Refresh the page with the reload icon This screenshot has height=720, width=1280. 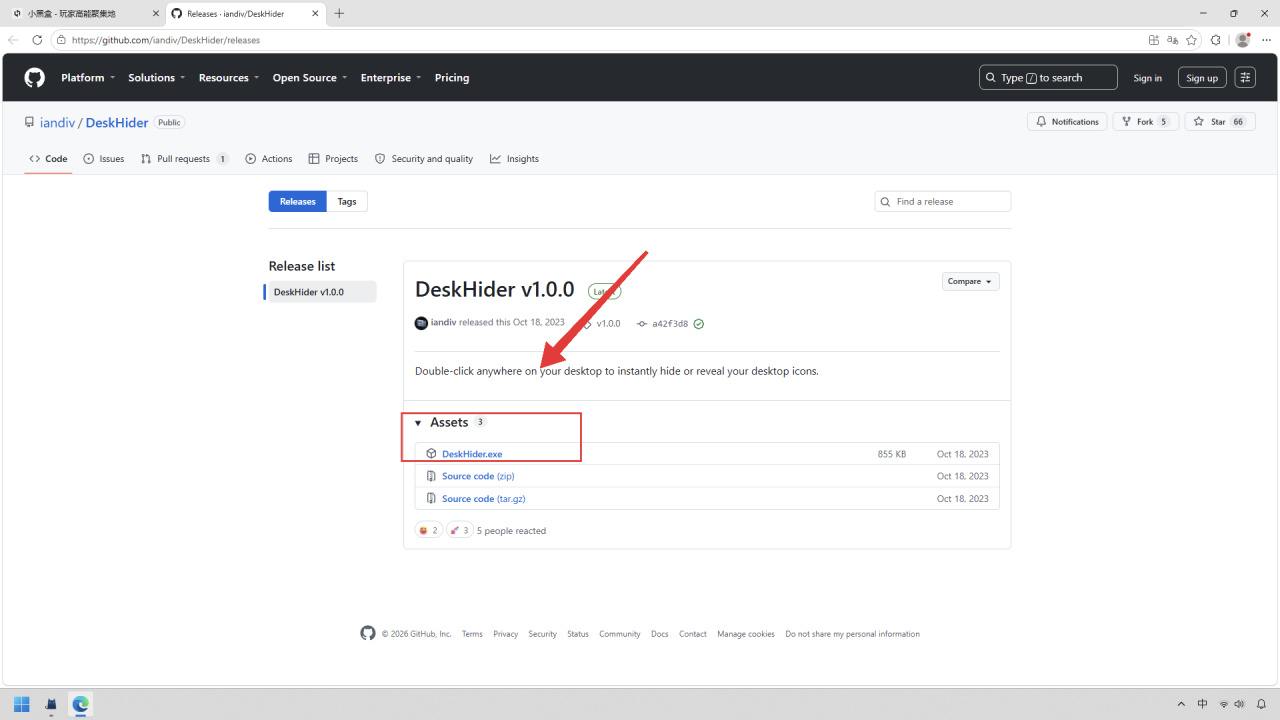[x=37, y=40]
